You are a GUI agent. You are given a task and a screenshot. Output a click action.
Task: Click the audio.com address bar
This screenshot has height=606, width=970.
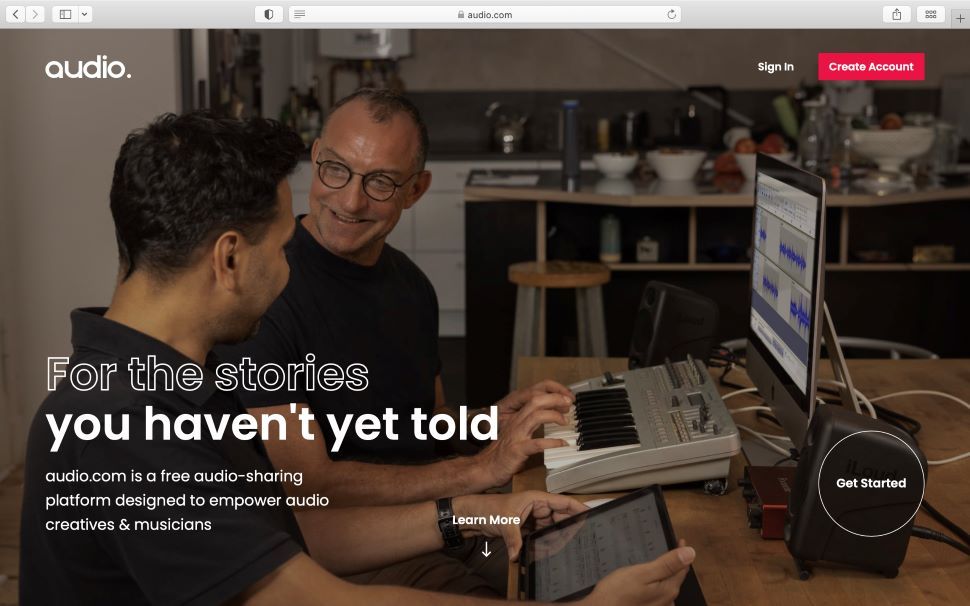pos(485,14)
